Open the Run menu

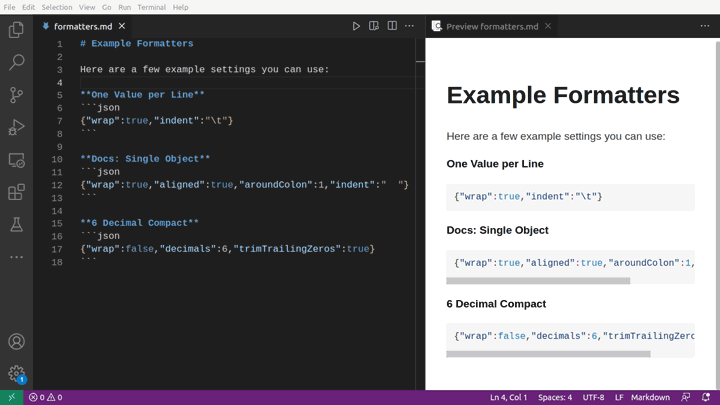pyautogui.click(x=124, y=7)
